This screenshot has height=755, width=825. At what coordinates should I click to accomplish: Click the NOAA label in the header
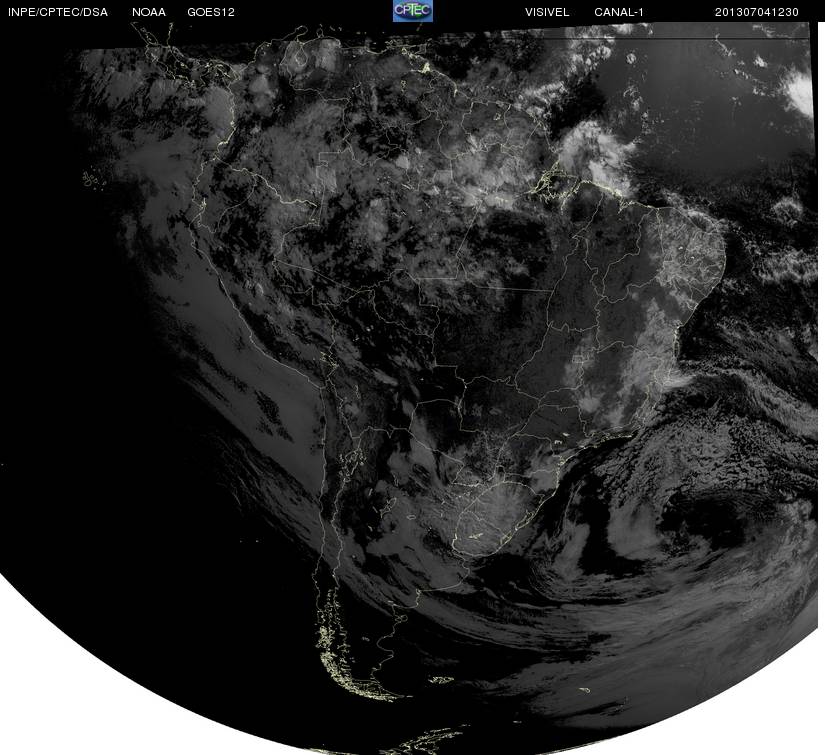coord(149,12)
